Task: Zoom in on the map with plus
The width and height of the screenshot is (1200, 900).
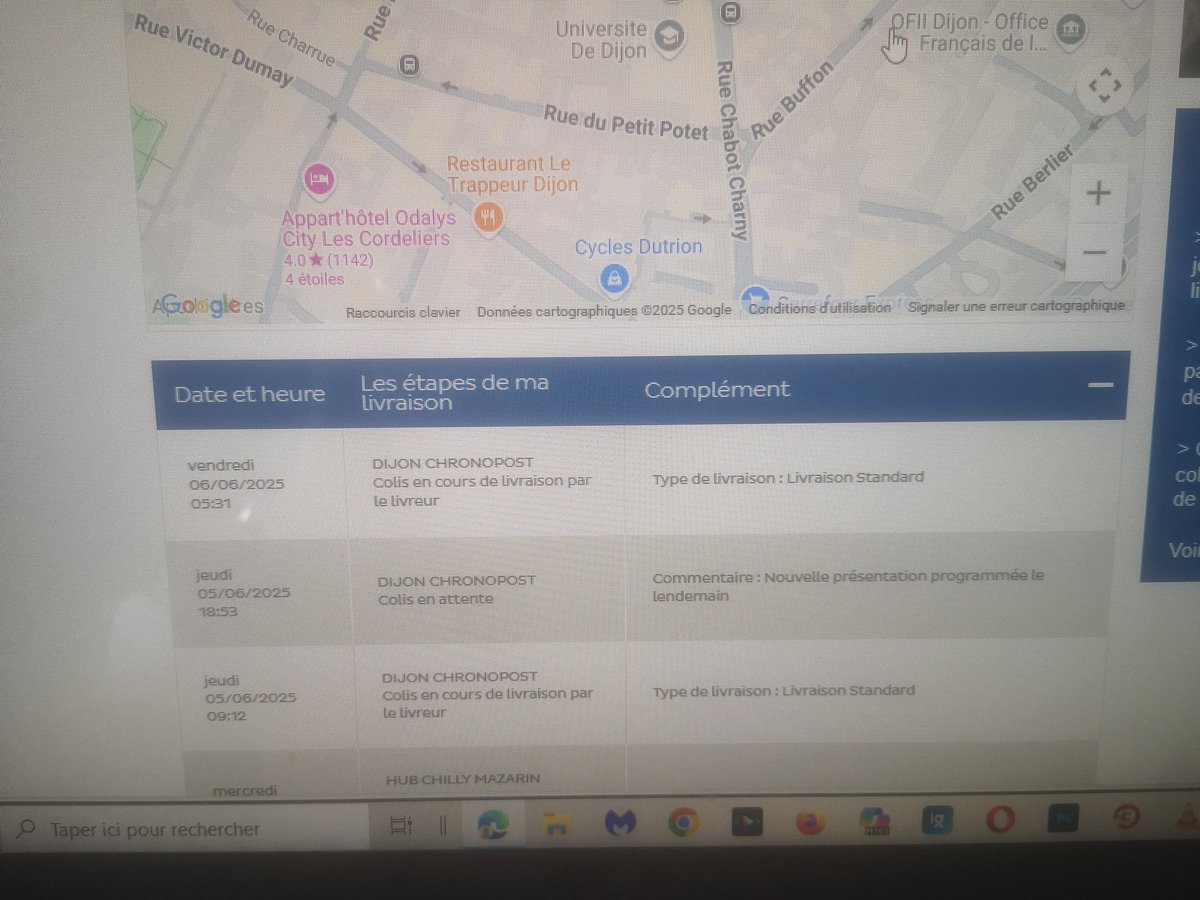Action: 1098,192
